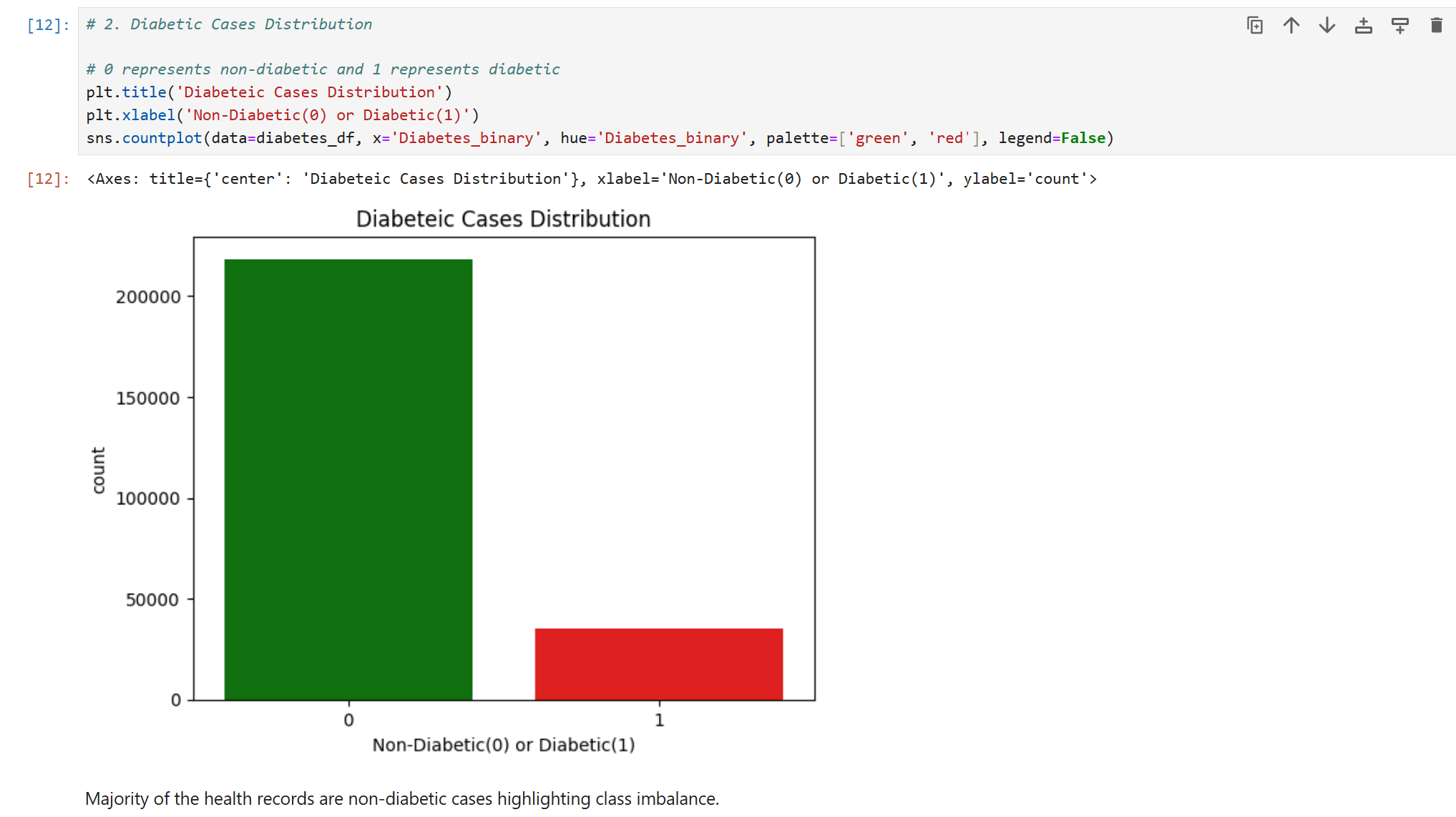Image resolution: width=1456 pixels, height=817 pixels.
Task: Click the comment '# 2. Diabetic Cases Distribution'
Action: coord(229,24)
